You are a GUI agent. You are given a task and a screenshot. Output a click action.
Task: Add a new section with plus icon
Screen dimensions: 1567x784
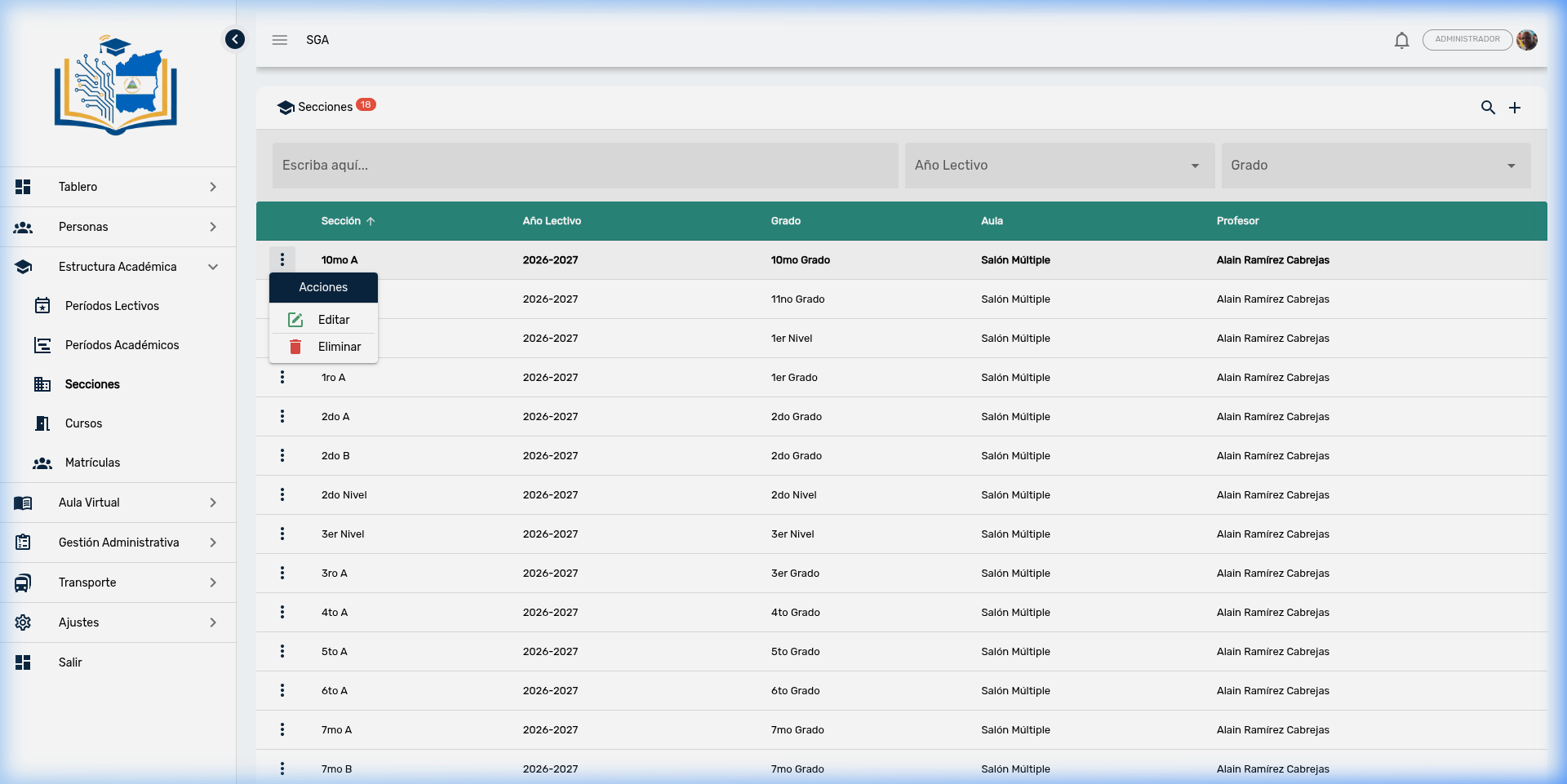[1515, 108]
